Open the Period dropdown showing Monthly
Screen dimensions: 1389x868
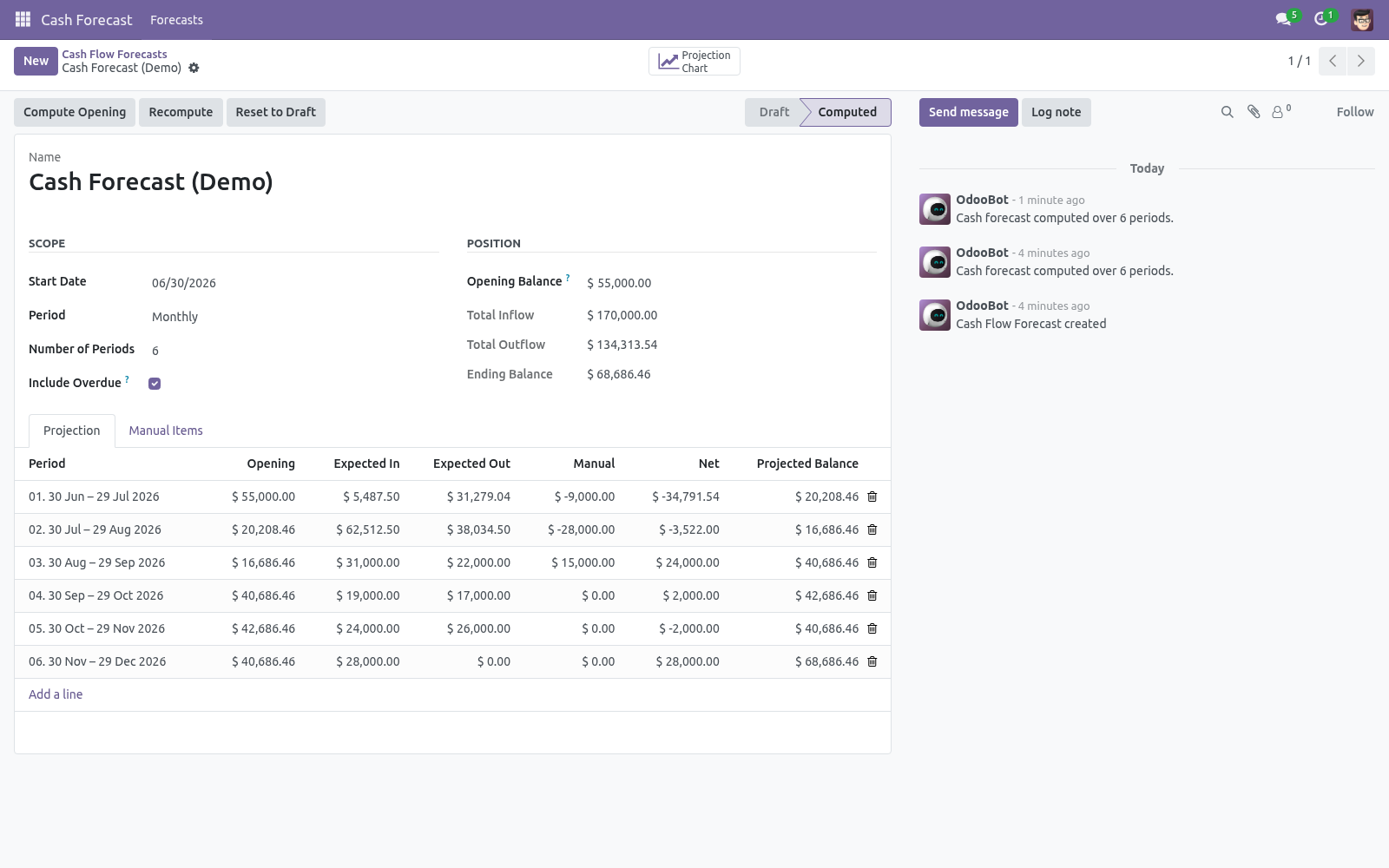coord(294,317)
